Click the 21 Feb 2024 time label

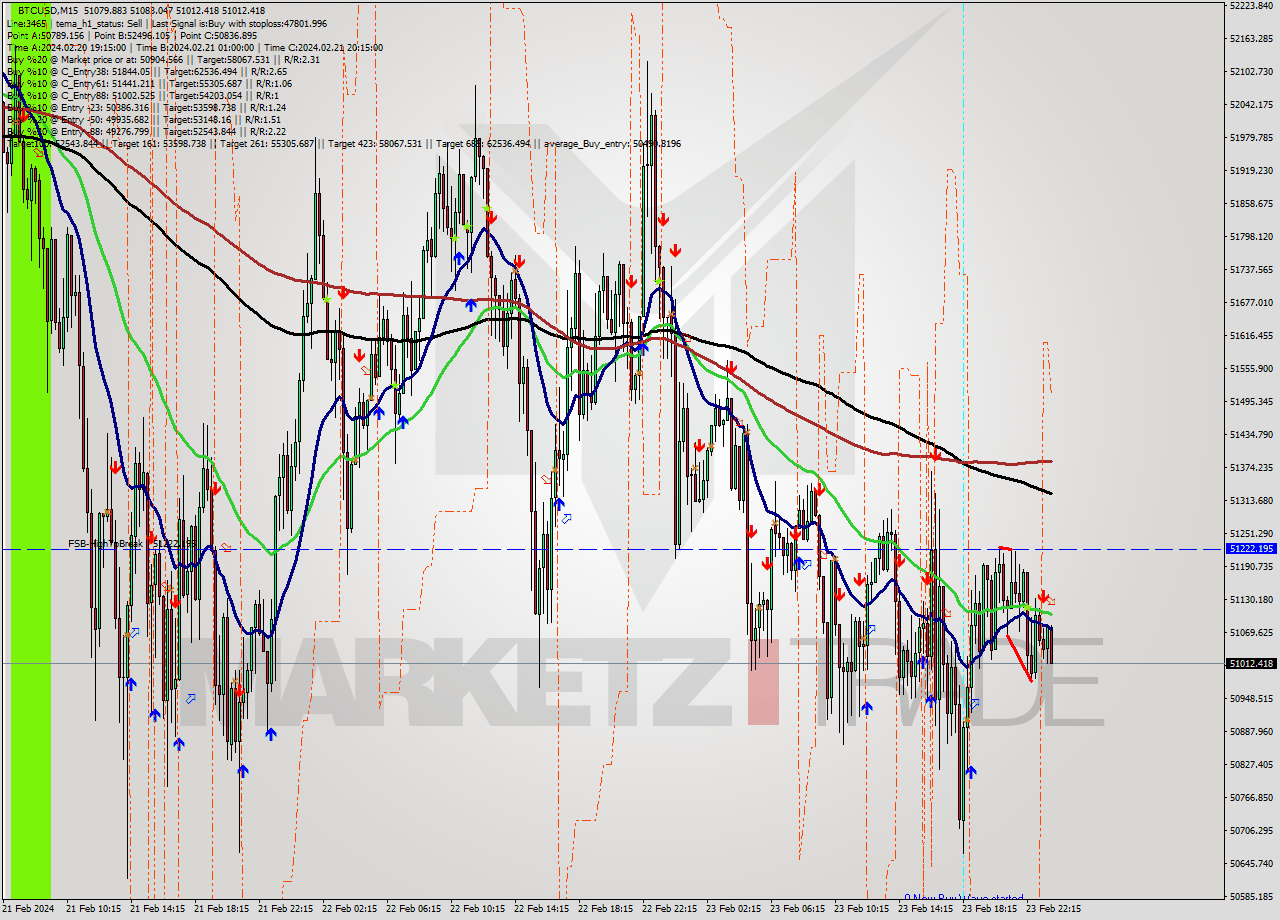[29, 909]
